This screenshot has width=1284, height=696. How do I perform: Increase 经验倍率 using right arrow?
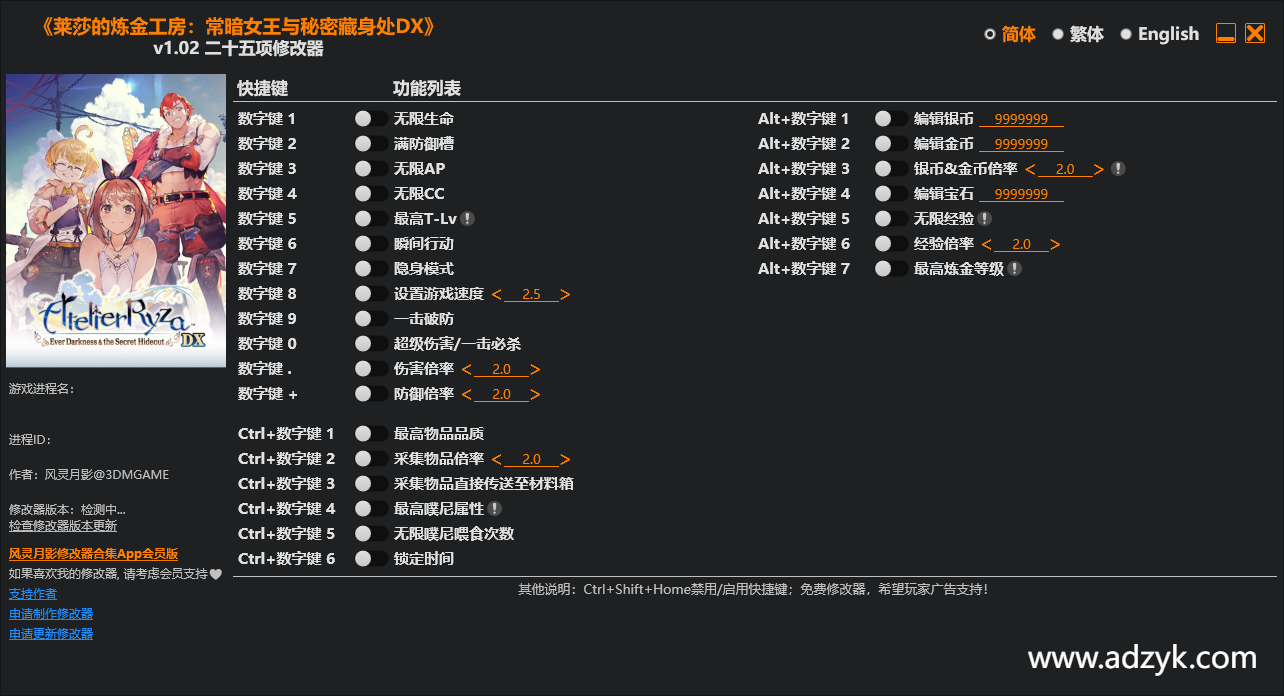1055,245
